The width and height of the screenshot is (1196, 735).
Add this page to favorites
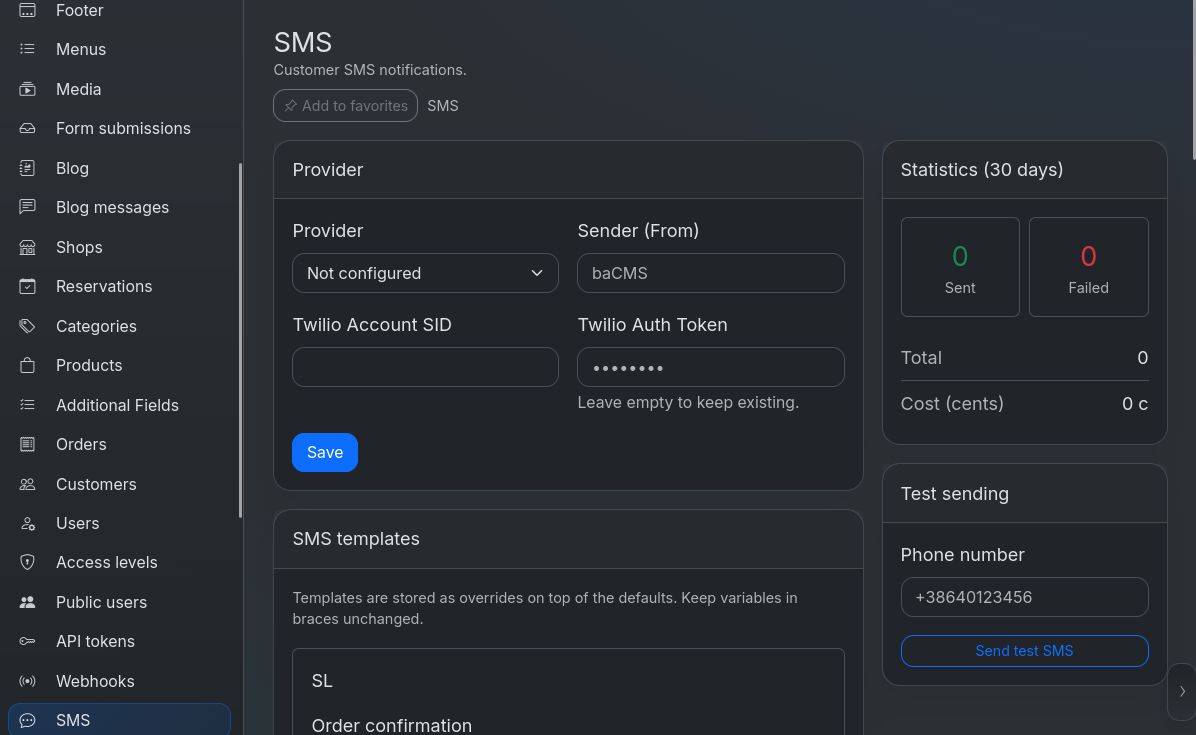[x=346, y=106]
